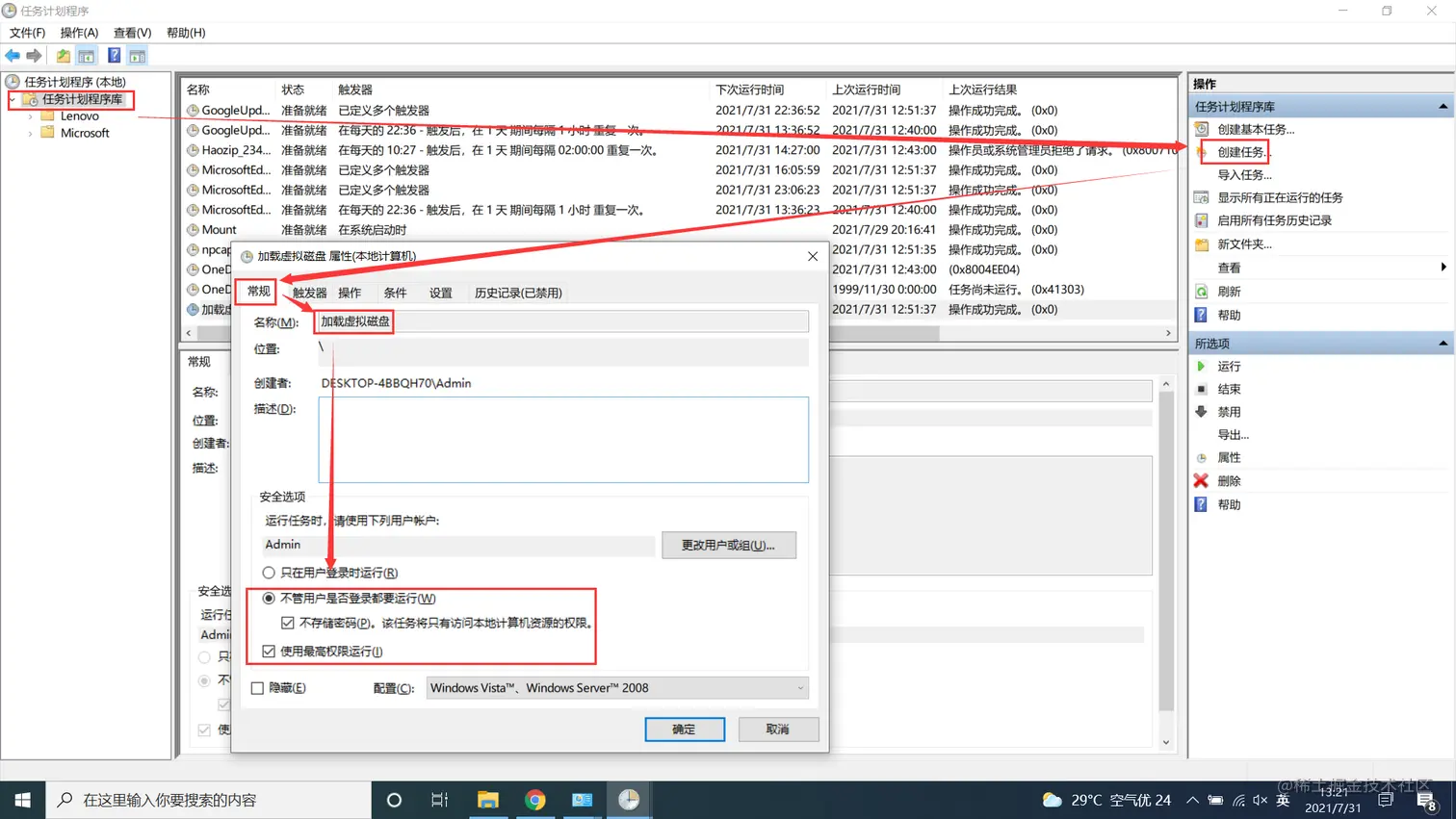Open Google Chrome from the taskbar
Viewport: 1456px width, 819px height.
click(535, 800)
